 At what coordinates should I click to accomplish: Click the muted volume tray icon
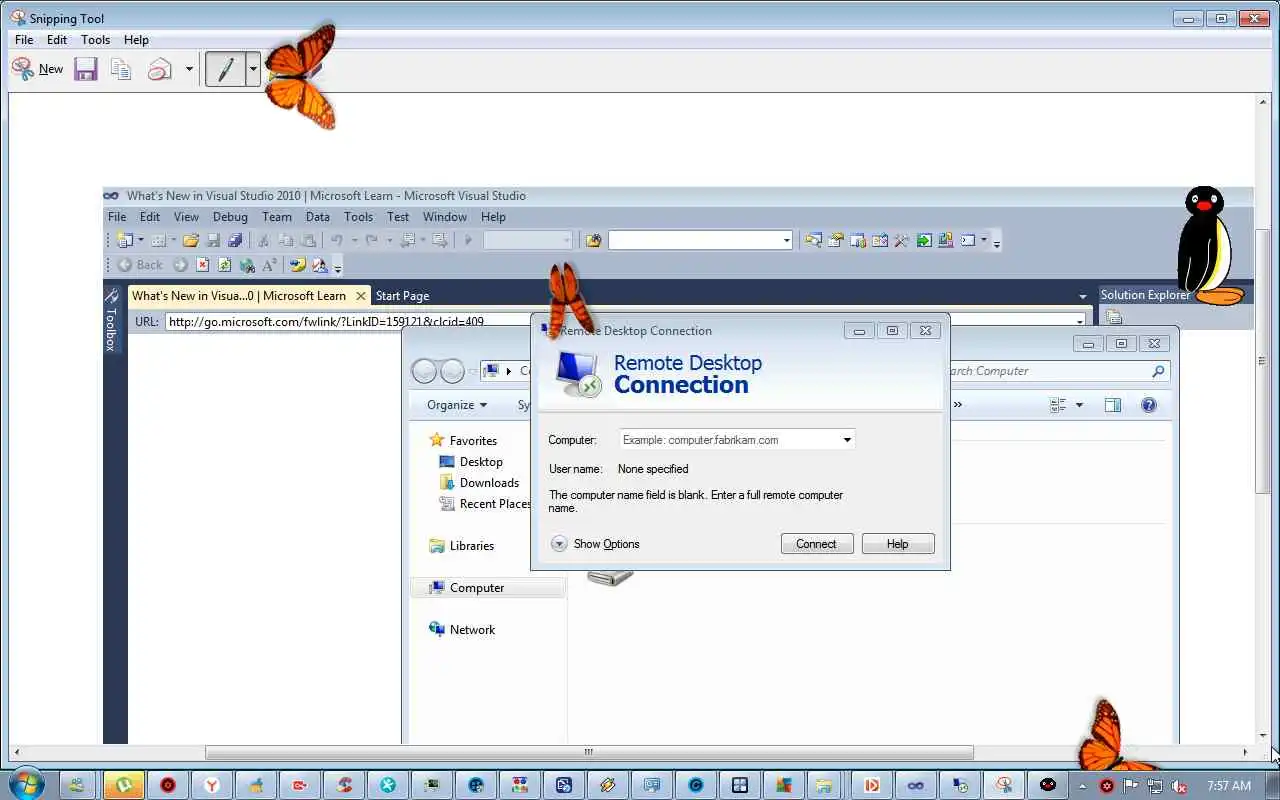(x=1180, y=786)
